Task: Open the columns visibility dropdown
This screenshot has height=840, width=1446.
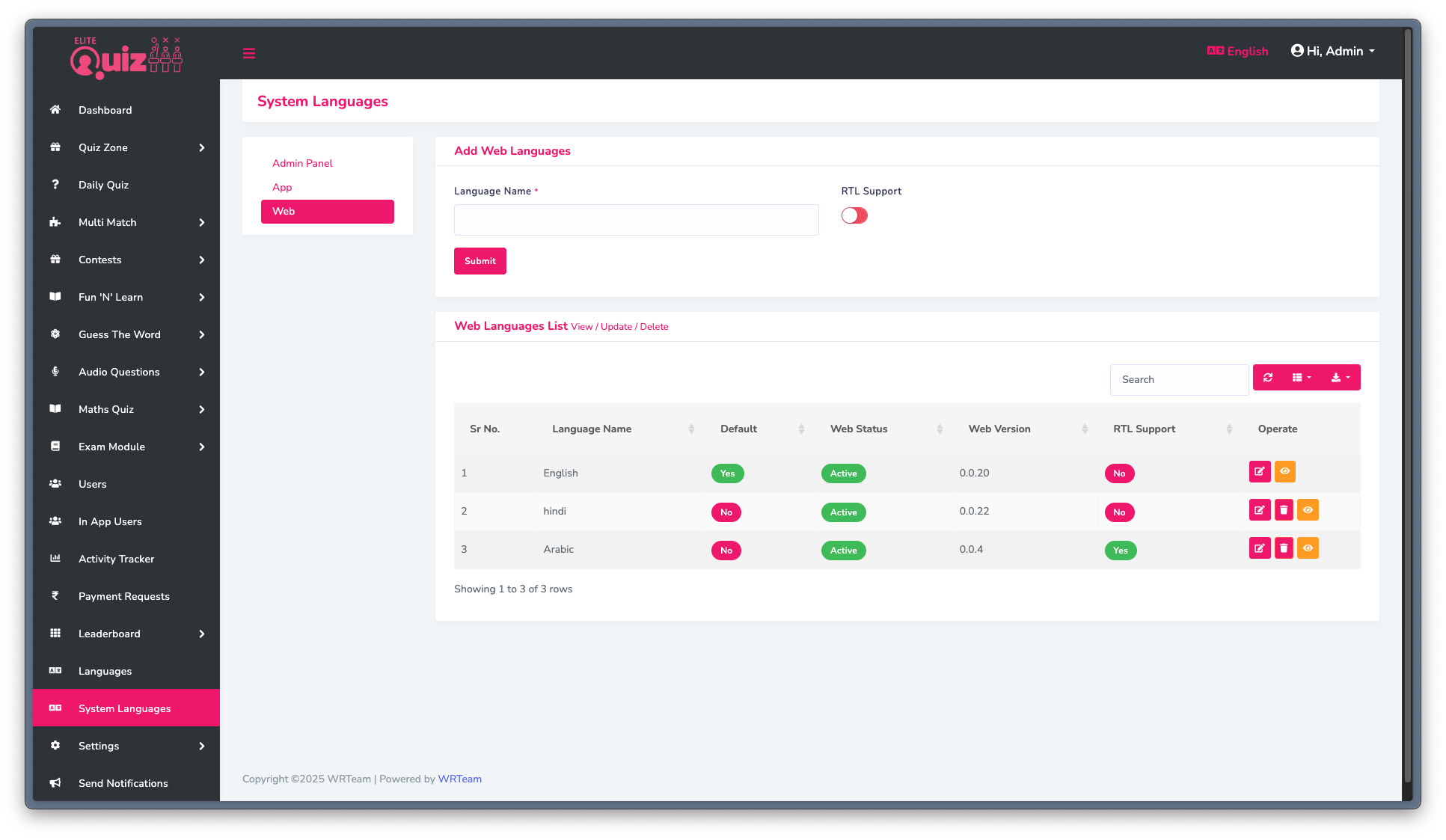Action: pos(1302,378)
